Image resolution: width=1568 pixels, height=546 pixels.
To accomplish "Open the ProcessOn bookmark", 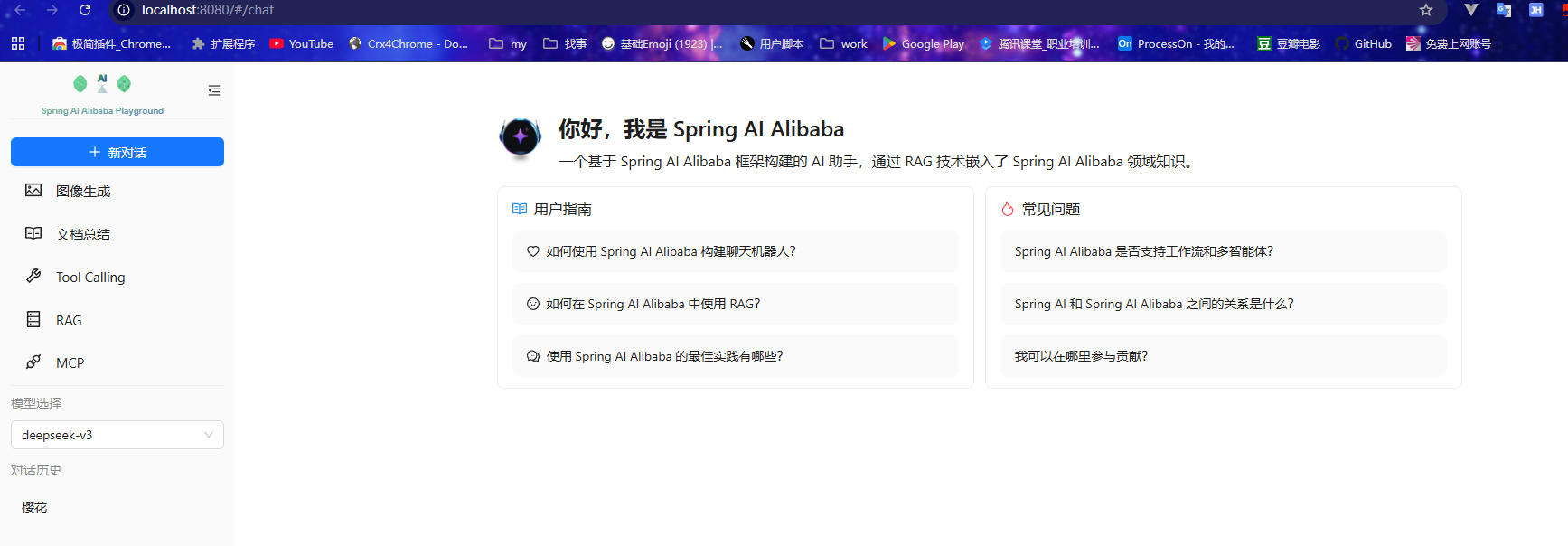I will coord(1176,43).
